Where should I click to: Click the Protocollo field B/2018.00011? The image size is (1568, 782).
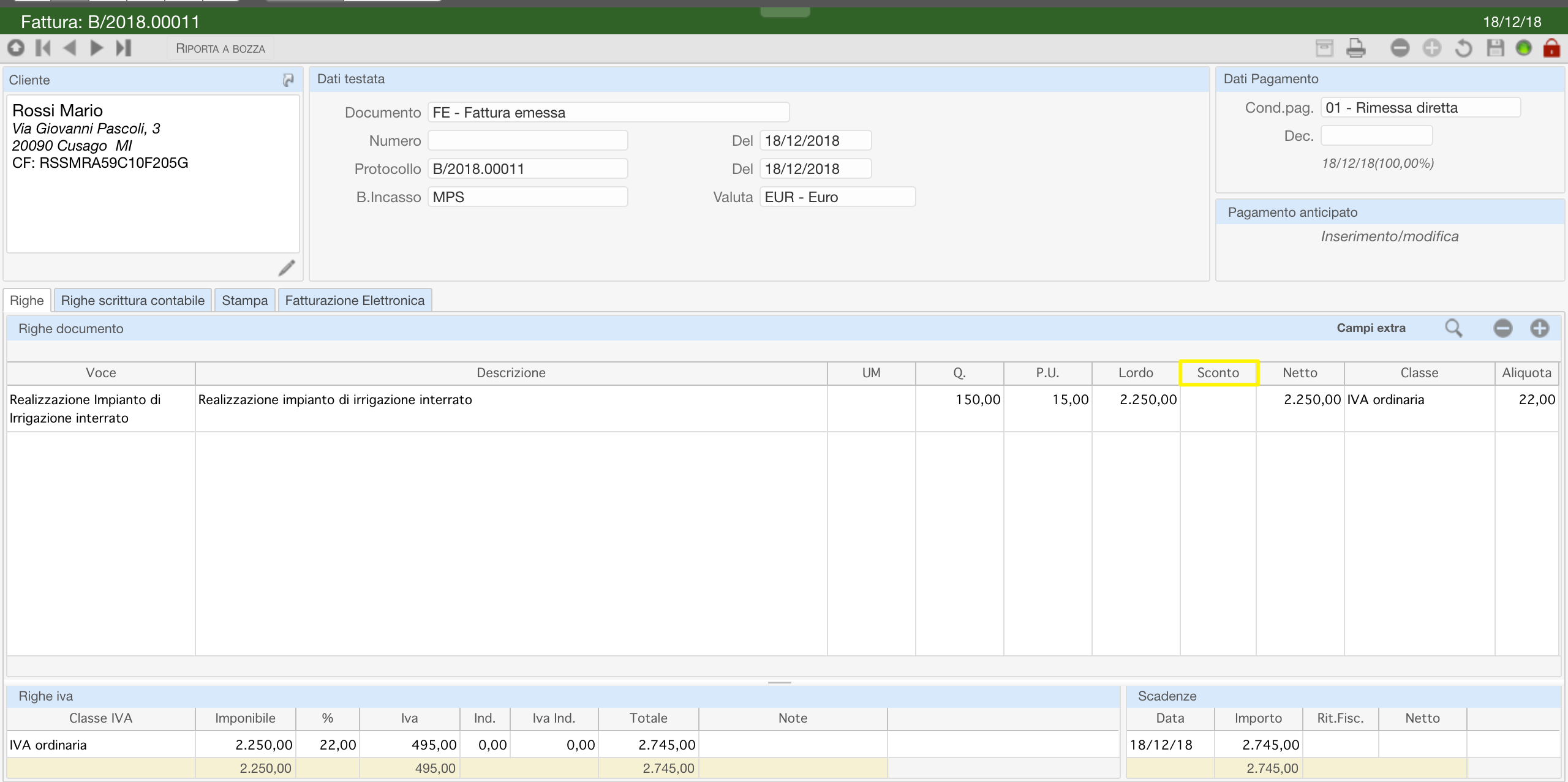coord(527,168)
